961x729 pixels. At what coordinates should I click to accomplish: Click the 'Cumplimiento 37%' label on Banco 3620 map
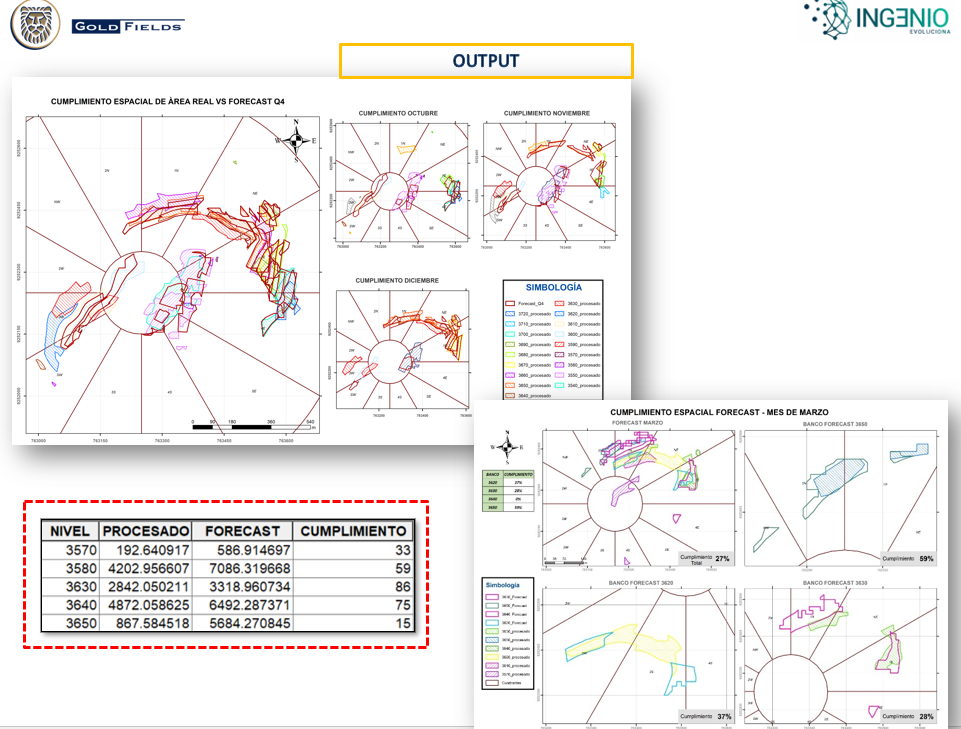(x=705, y=716)
